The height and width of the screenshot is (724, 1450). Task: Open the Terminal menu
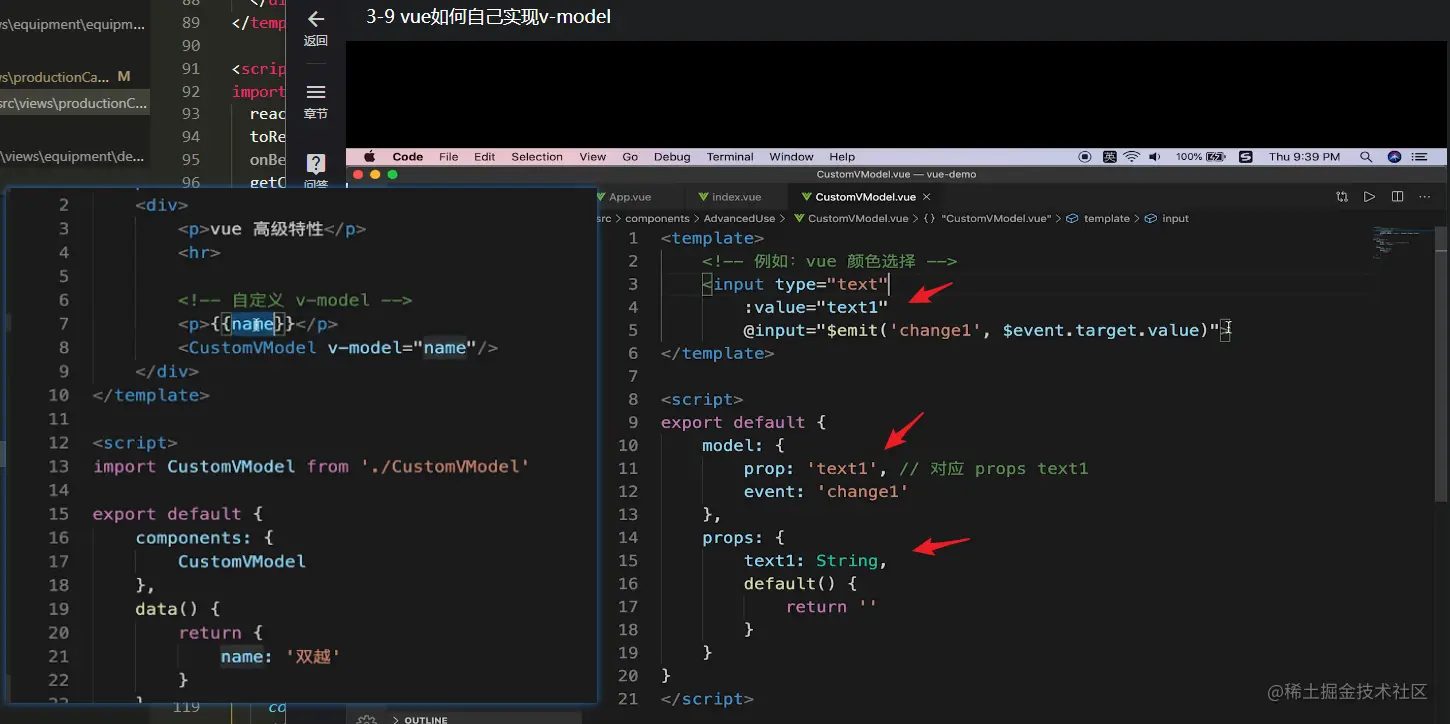[x=730, y=157]
